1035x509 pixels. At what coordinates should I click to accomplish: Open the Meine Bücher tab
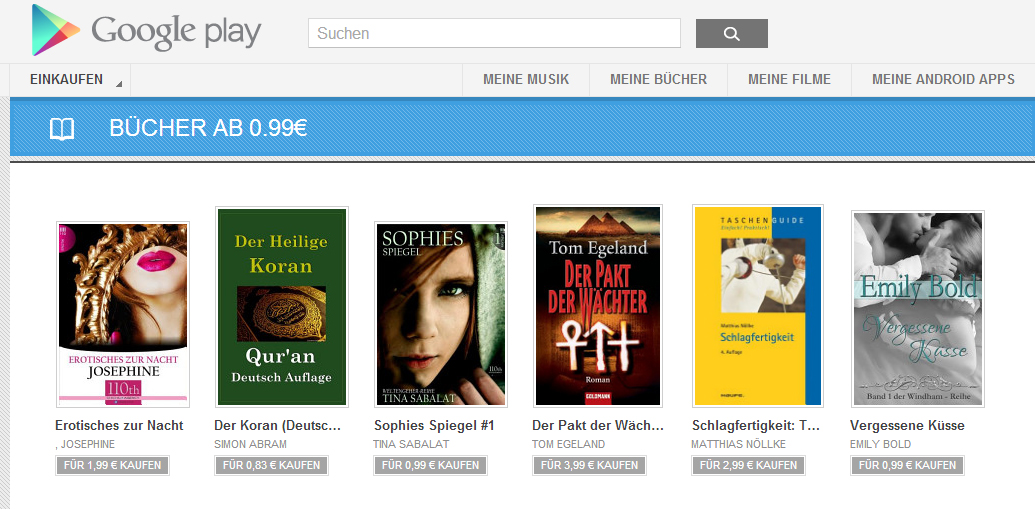[x=658, y=80]
